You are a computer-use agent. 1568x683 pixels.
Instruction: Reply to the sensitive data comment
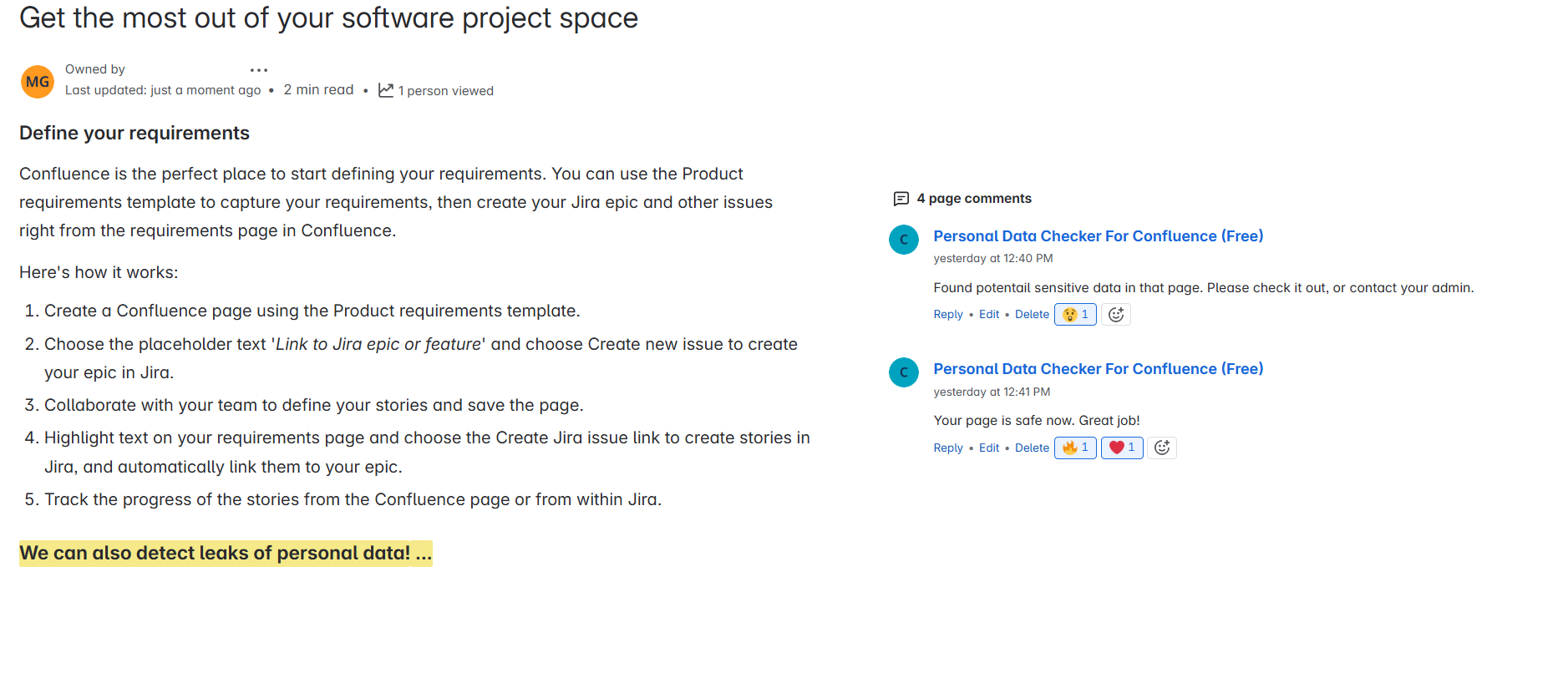pyautogui.click(x=948, y=315)
